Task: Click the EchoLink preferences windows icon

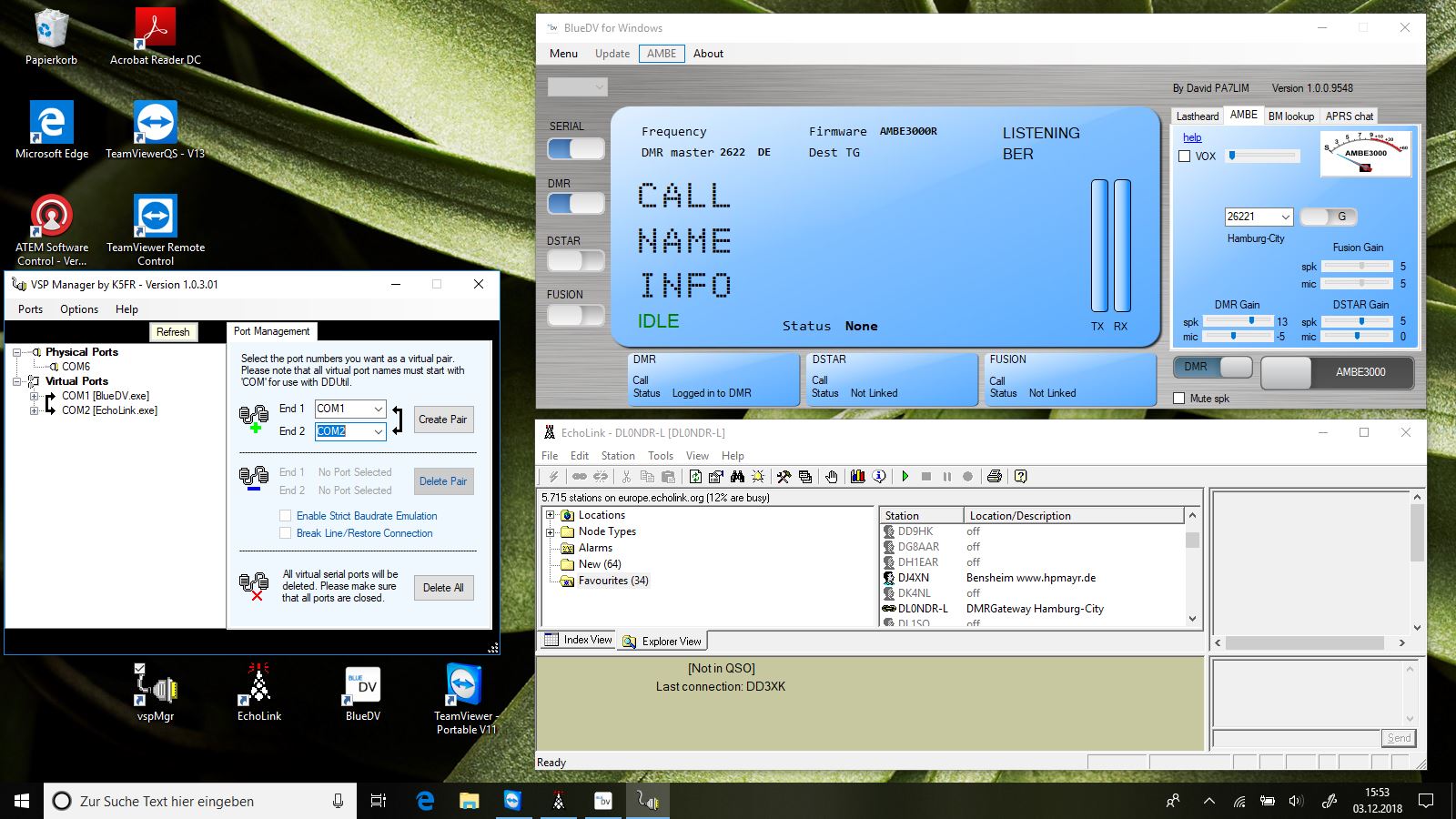Action: (804, 476)
